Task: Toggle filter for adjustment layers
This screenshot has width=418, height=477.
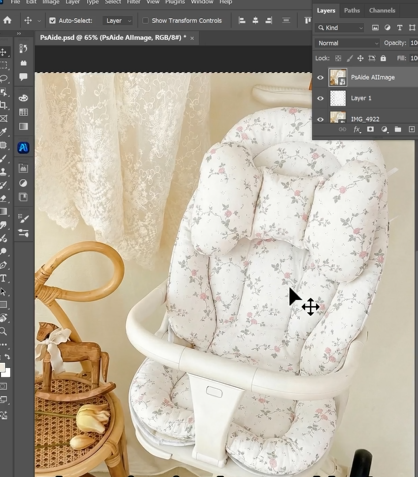Action: coord(387,28)
